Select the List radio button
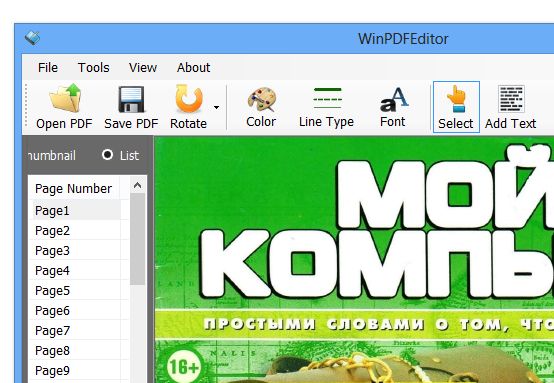The width and height of the screenshot is (554, 383). pyautogui.click(x=107, y=155)
